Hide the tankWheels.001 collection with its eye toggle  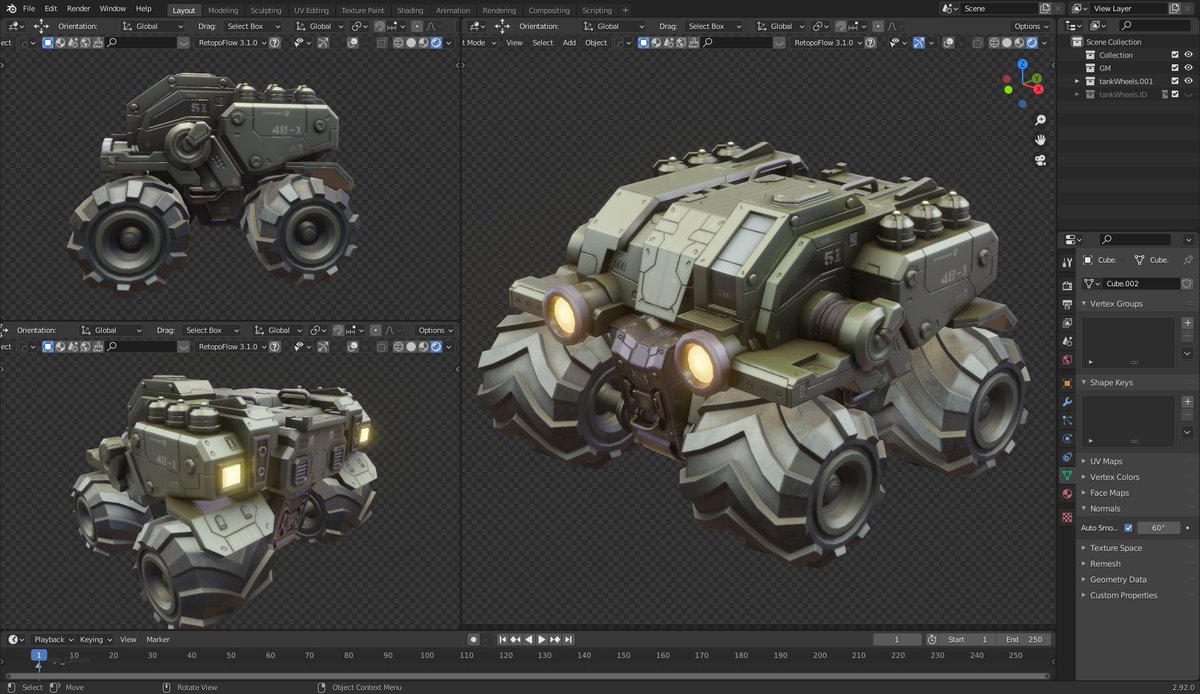point(1188,81)
